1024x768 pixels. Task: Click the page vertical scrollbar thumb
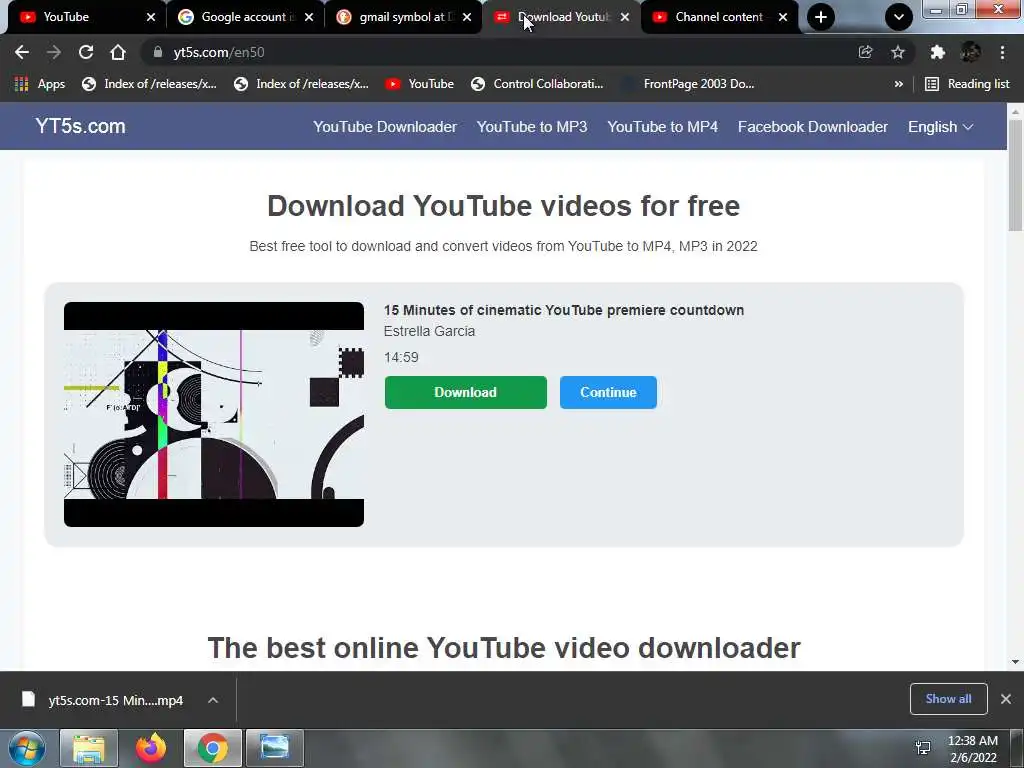[1015, 175]
